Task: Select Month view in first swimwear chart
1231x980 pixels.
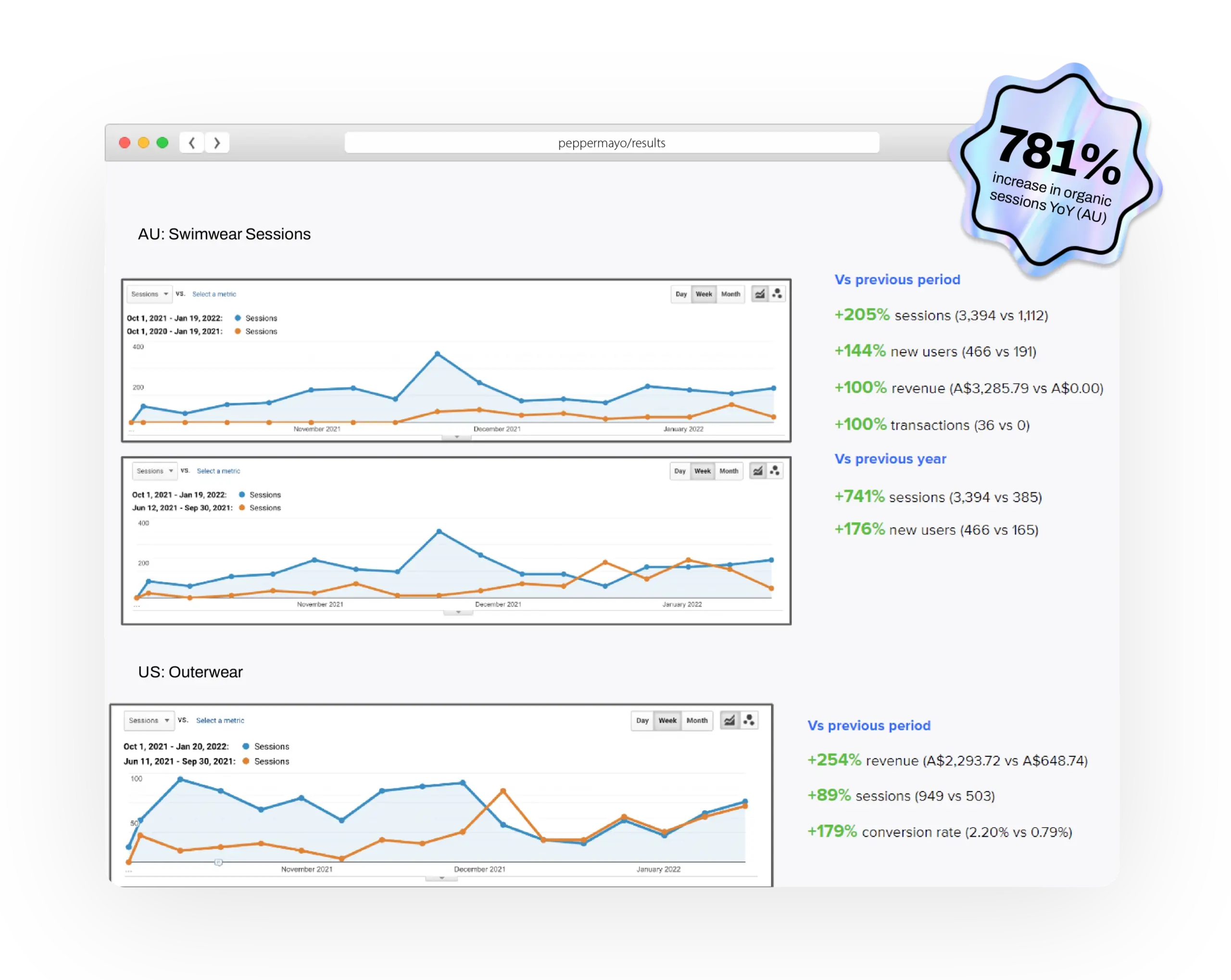Action: point(731,294)
